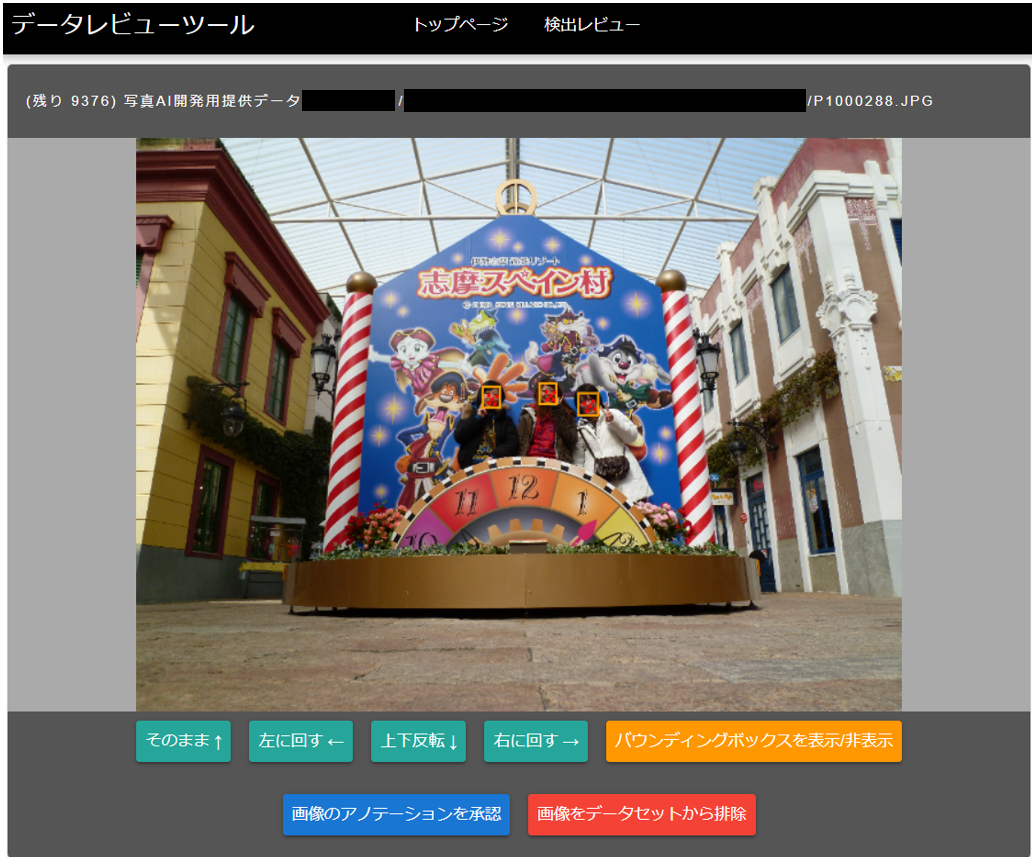Screen dimensions: 1032x857
Task: Flip image with 上下反転↓ button
Action: pos(419,741)
